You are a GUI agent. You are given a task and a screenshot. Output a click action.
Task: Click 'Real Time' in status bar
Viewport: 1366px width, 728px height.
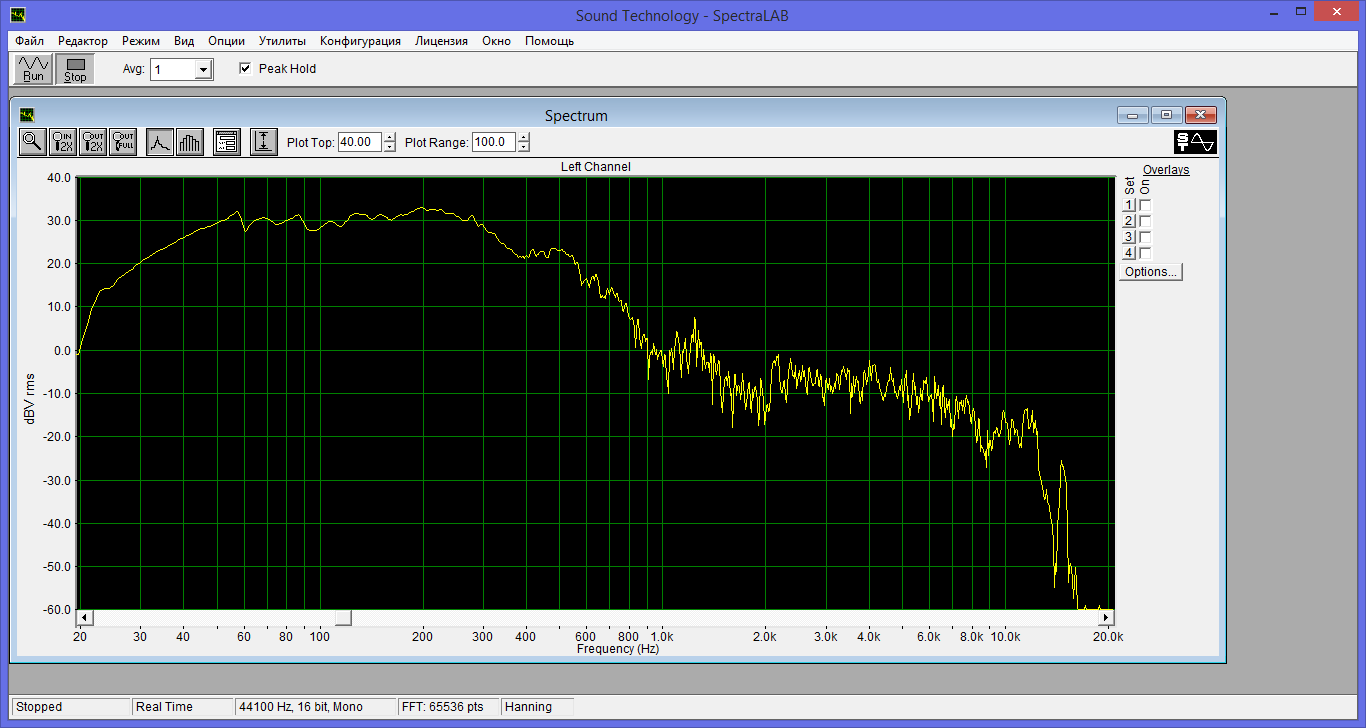point(182,707)
